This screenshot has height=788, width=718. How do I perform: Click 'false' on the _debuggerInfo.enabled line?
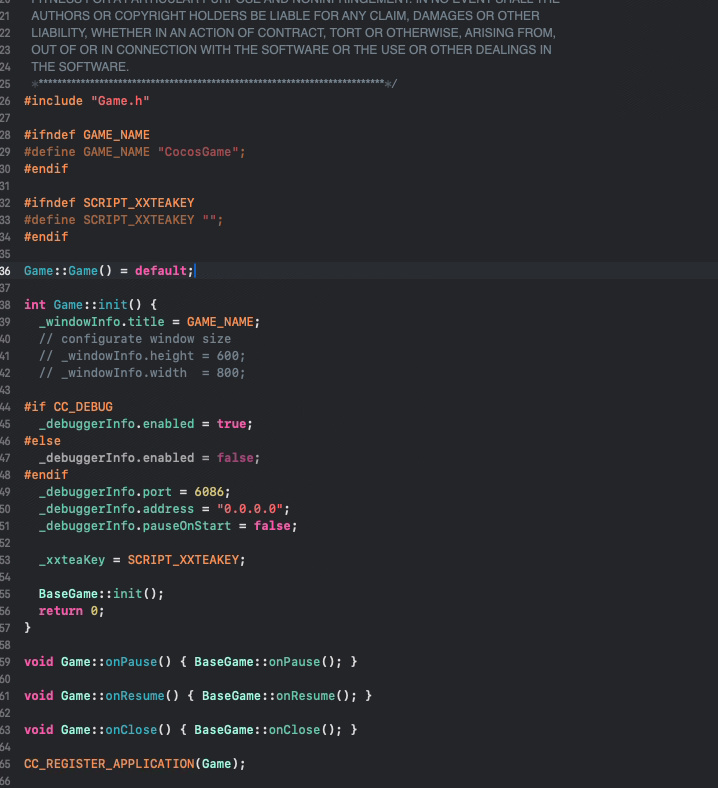click(x=235, y=458)
